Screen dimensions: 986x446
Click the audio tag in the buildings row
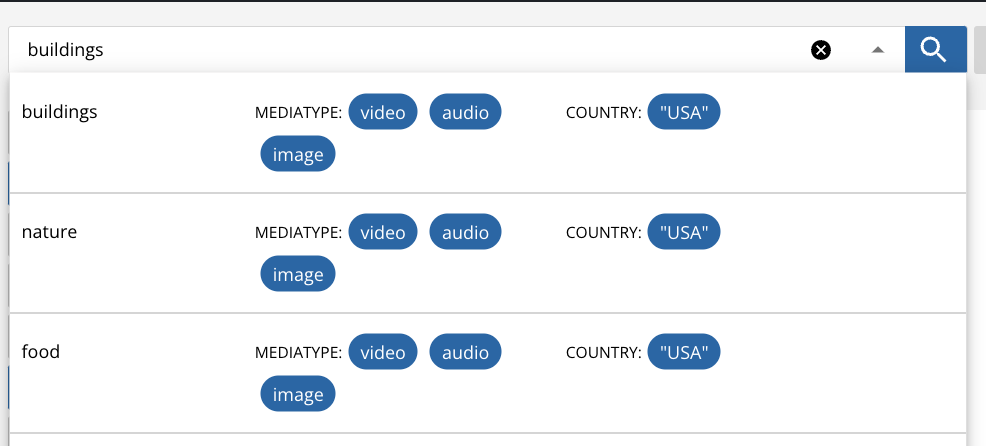pos(465,113)
